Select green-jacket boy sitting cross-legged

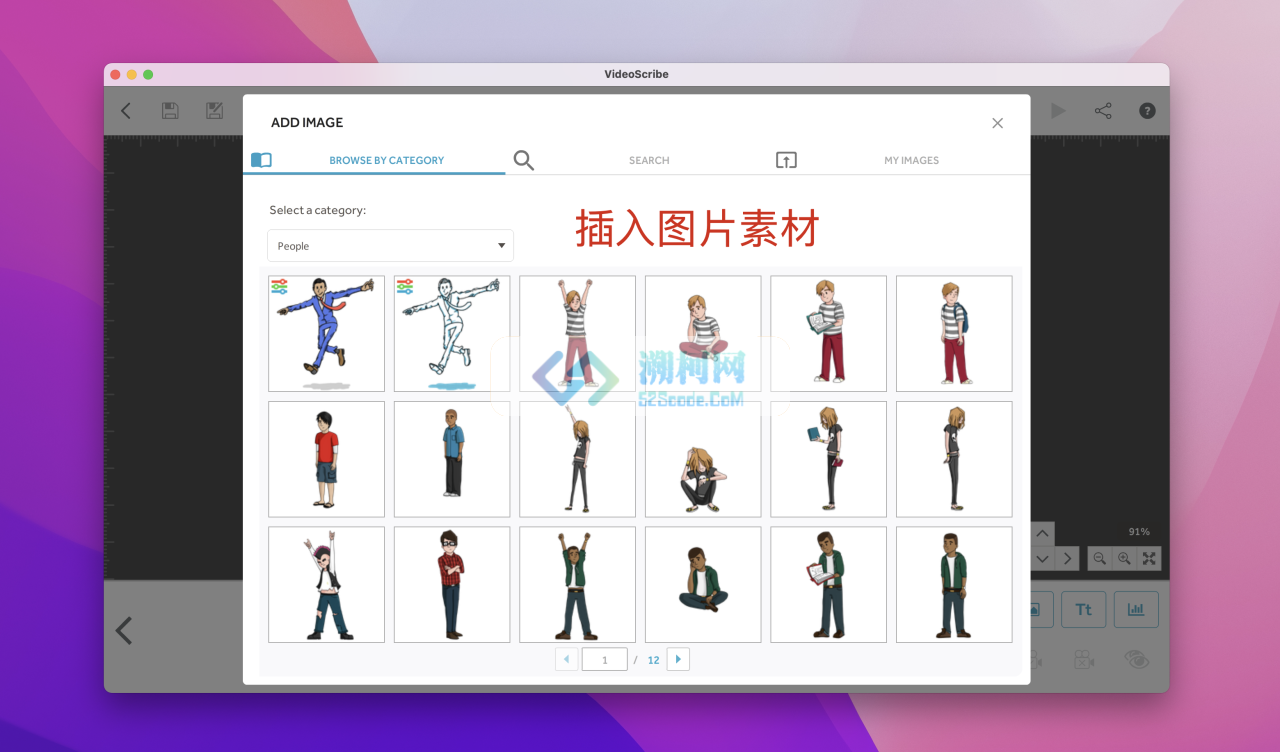[x=703, y=584]
